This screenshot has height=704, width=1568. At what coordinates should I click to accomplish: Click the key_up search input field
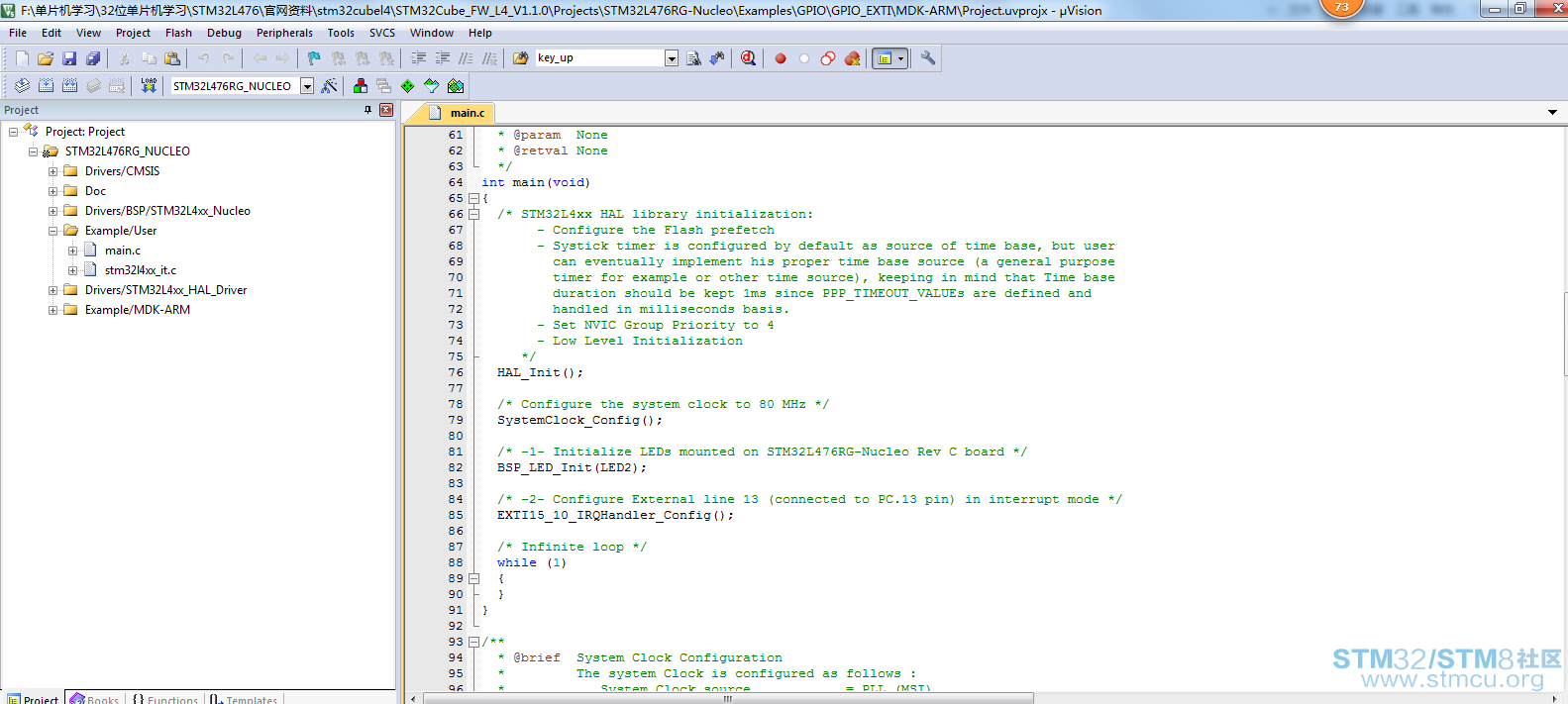click(599, 58)
